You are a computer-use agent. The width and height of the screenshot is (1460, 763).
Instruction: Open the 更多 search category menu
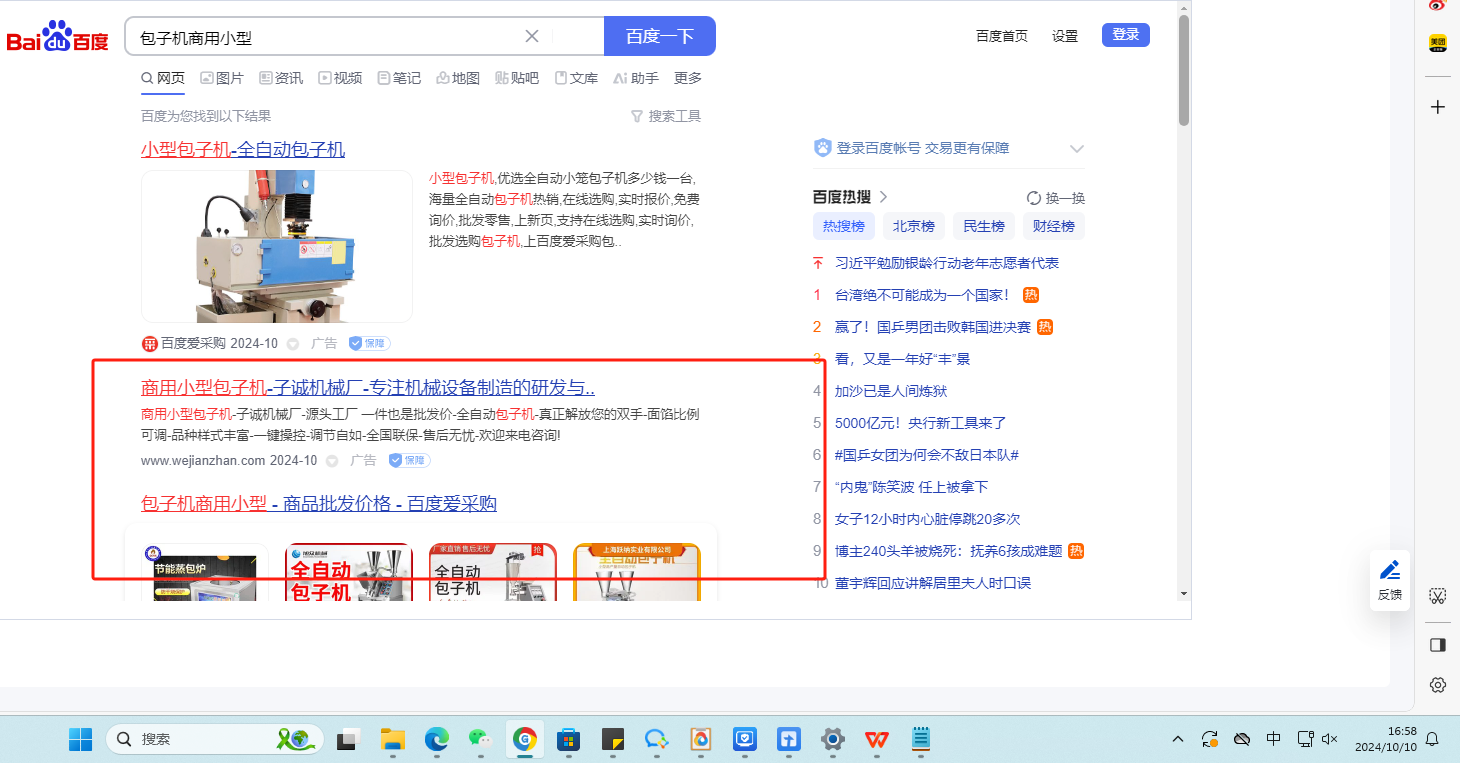tap(688, 78)
